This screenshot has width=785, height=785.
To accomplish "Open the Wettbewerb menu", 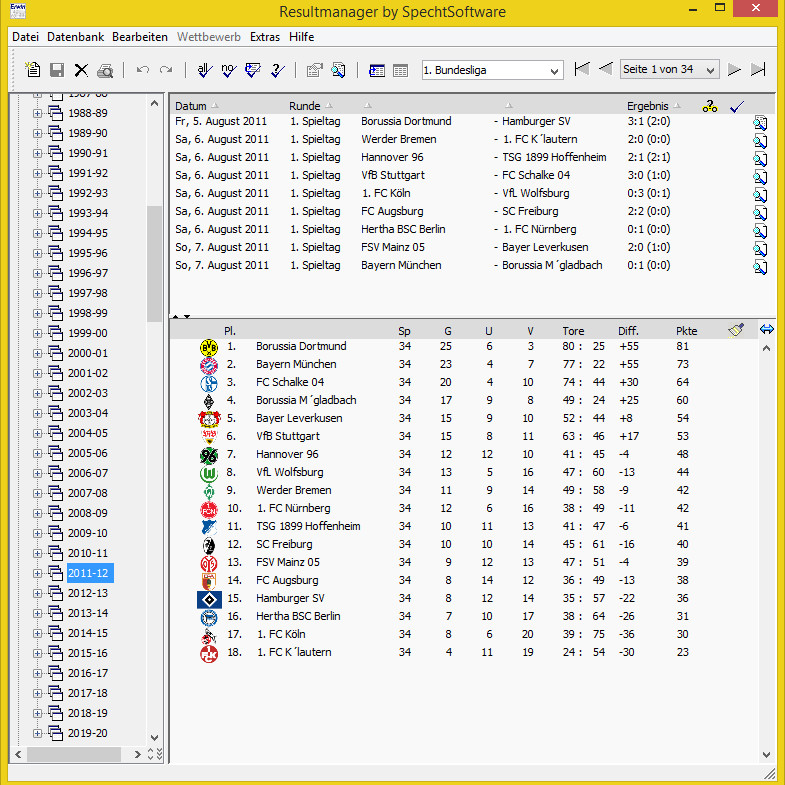I will point(209,37).
